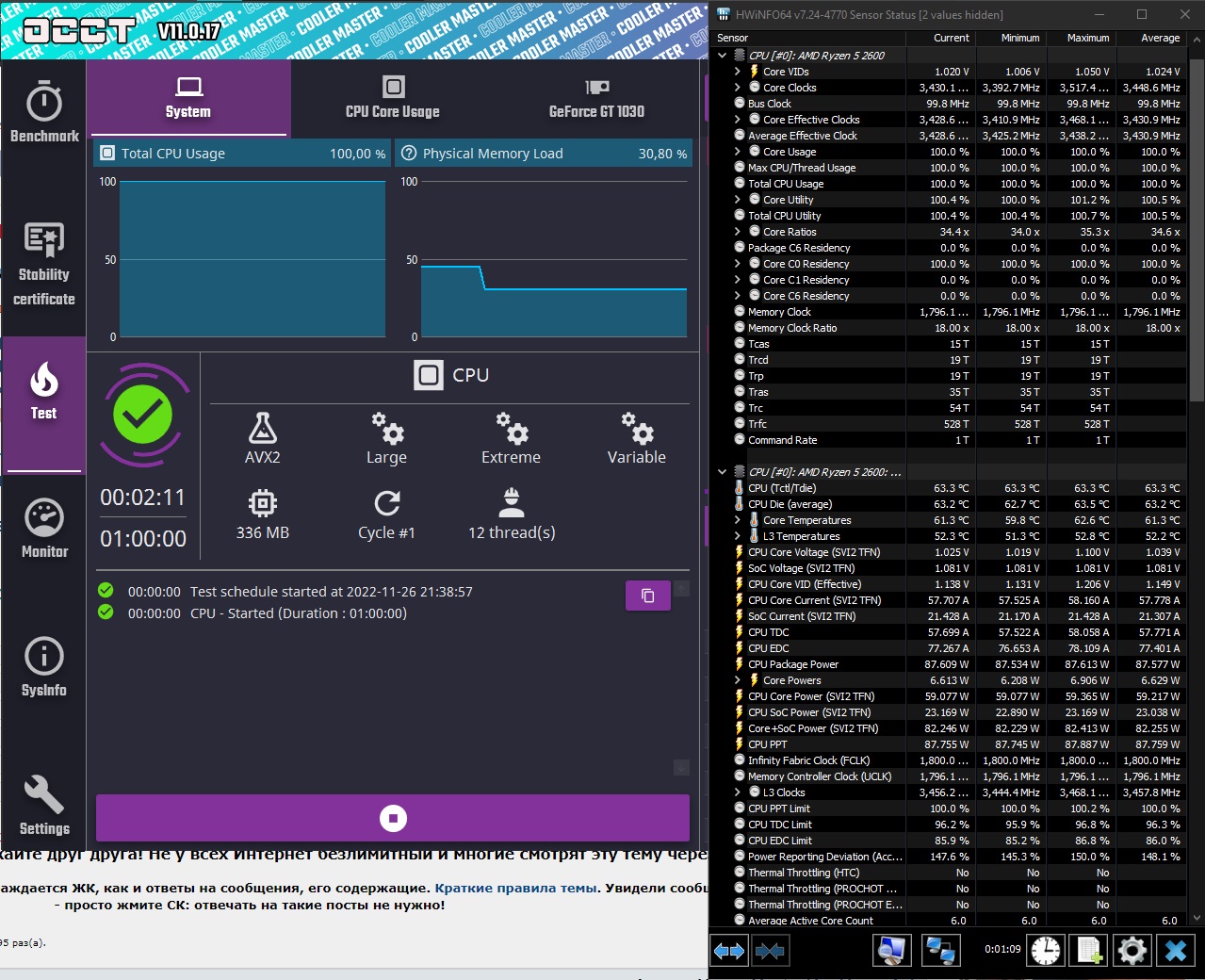Image resolution: width=1205 pixels, height=980 pixels.
Task: Click HWiNFO collapse columns arrows icon
Action: coord(770,951)
